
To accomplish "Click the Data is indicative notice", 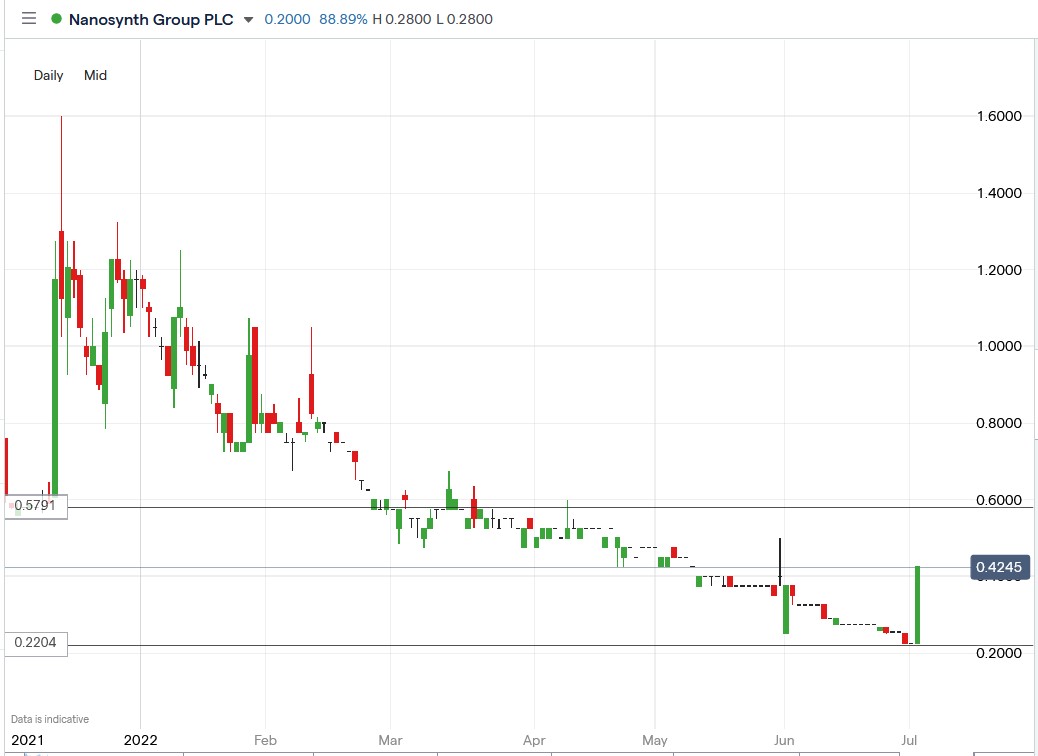I will point(48,718).
